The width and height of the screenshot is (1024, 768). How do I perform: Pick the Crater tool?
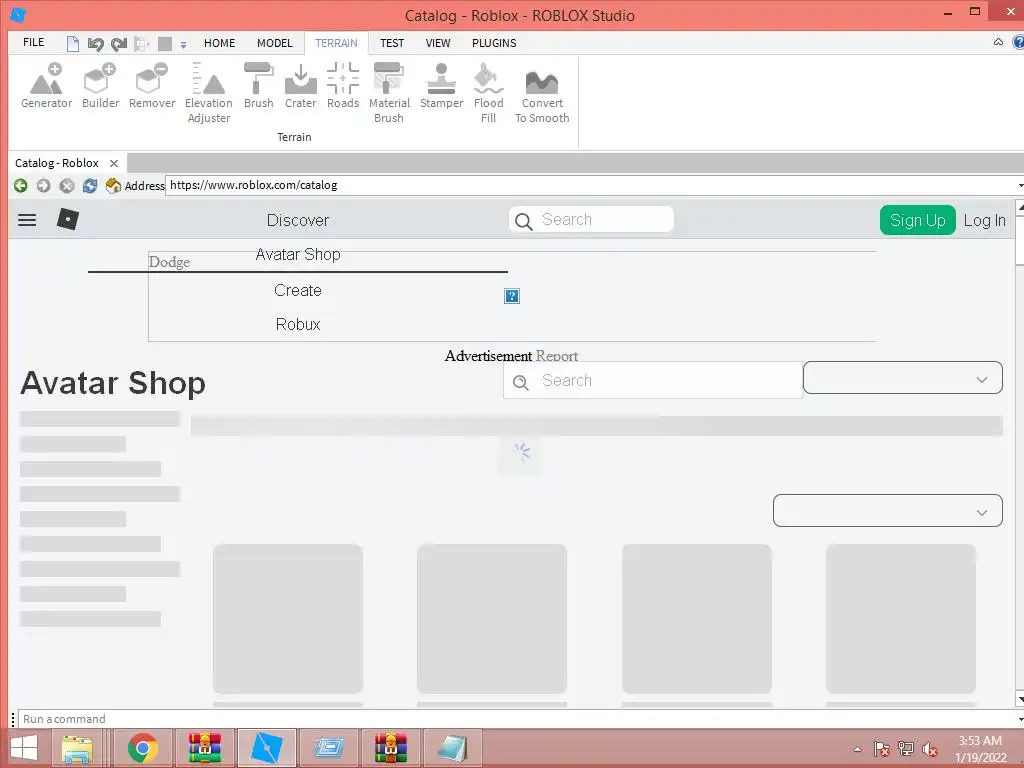[300, 86]
